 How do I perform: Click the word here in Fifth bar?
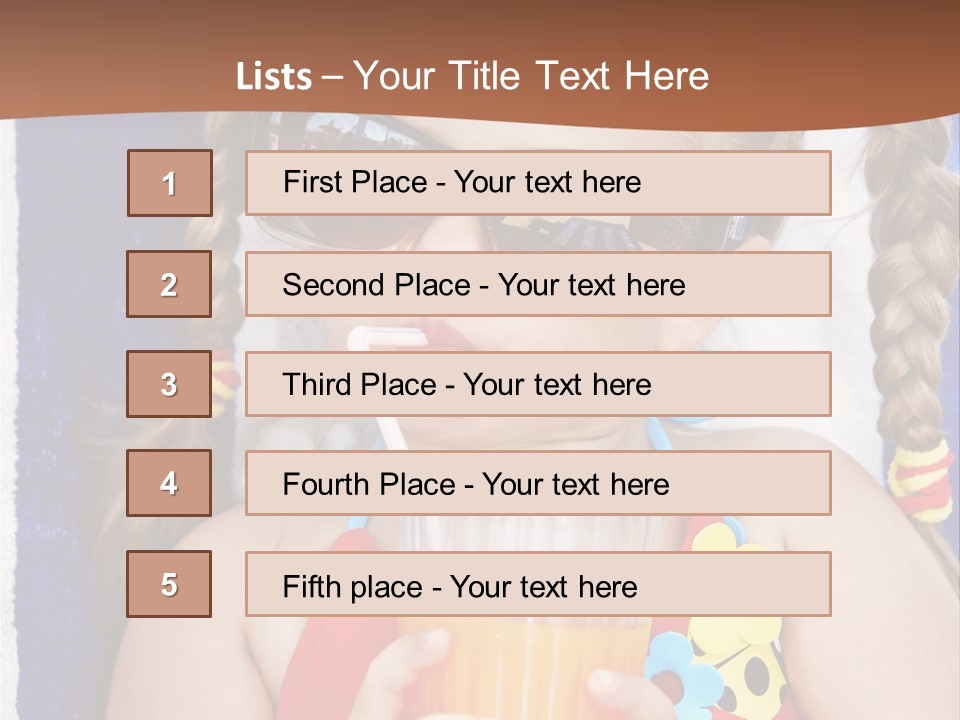(x=607, y=587)
